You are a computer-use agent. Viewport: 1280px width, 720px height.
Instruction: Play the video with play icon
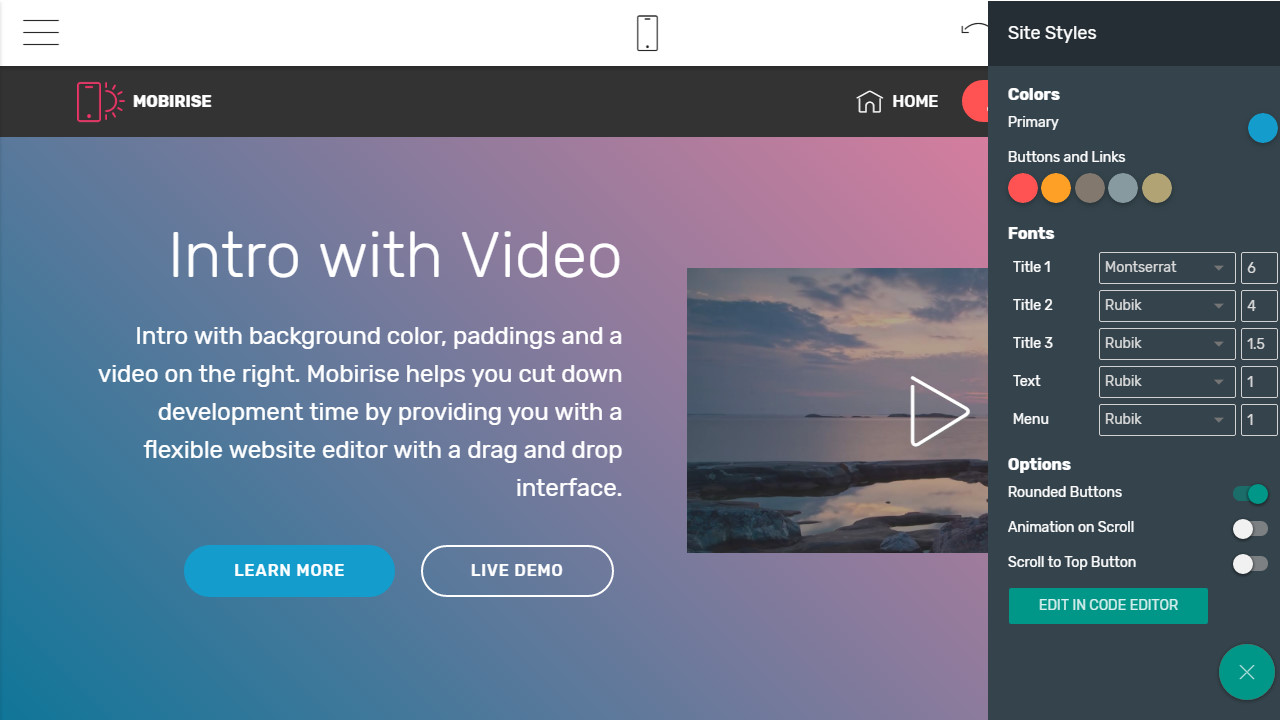938,411
